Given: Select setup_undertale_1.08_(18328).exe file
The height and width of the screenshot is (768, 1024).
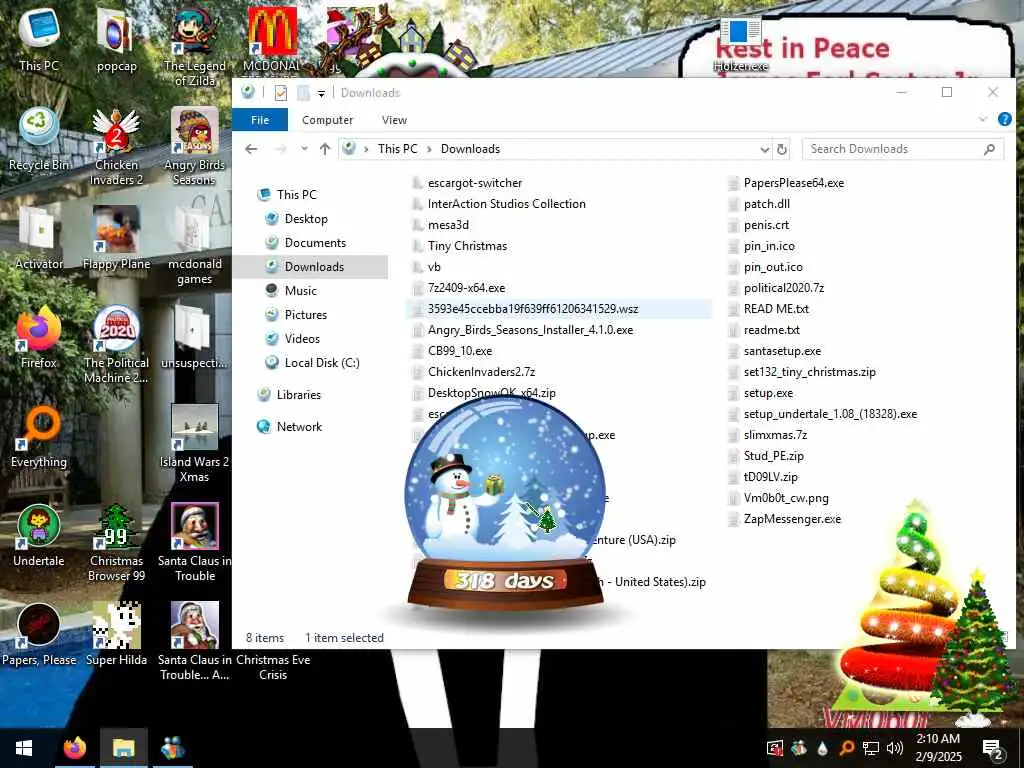Looking at the screenshot, I should tap(830, 414).
